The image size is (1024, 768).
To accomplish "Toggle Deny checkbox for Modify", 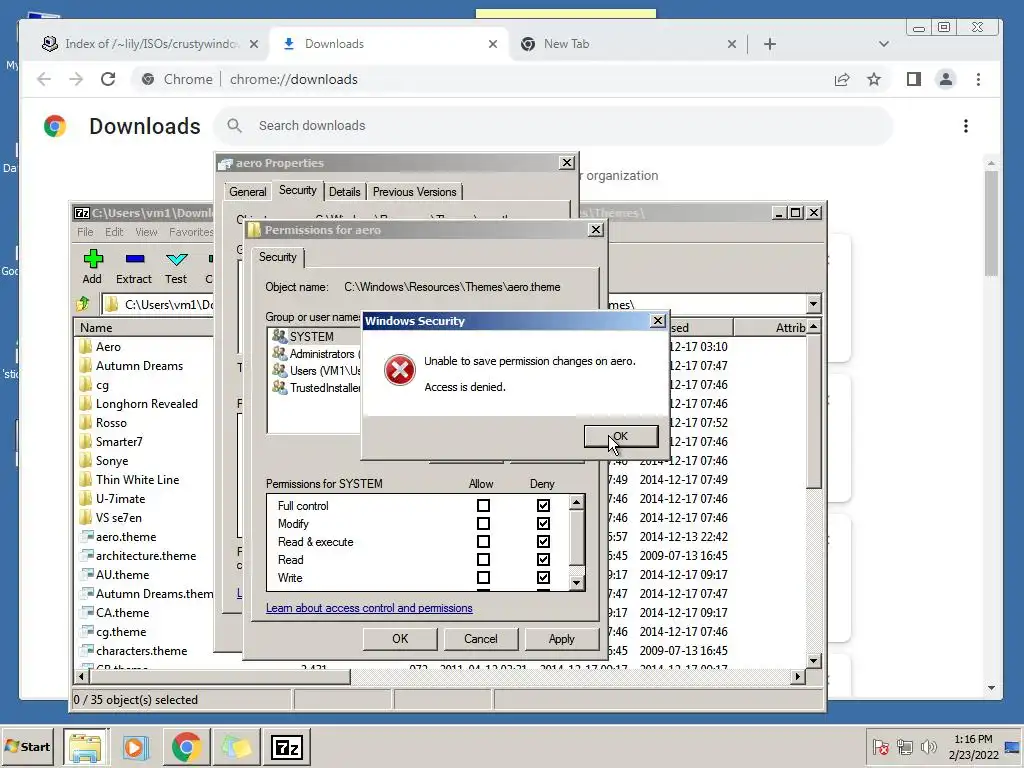I will click(543, 524).
